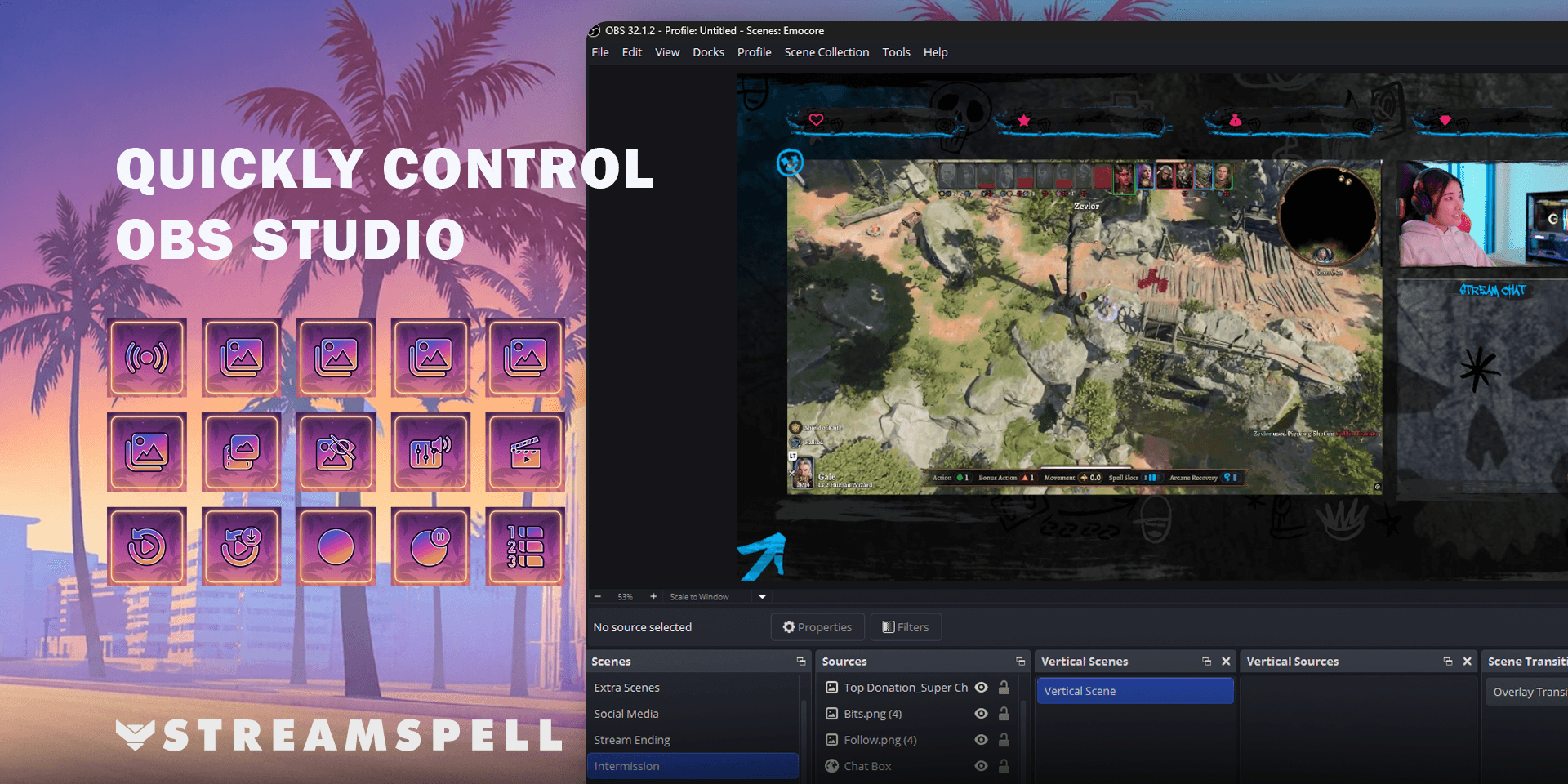This screenshot has width=1568, height=784.
Task: Select the Intermission scene
Action: [693, 766]
